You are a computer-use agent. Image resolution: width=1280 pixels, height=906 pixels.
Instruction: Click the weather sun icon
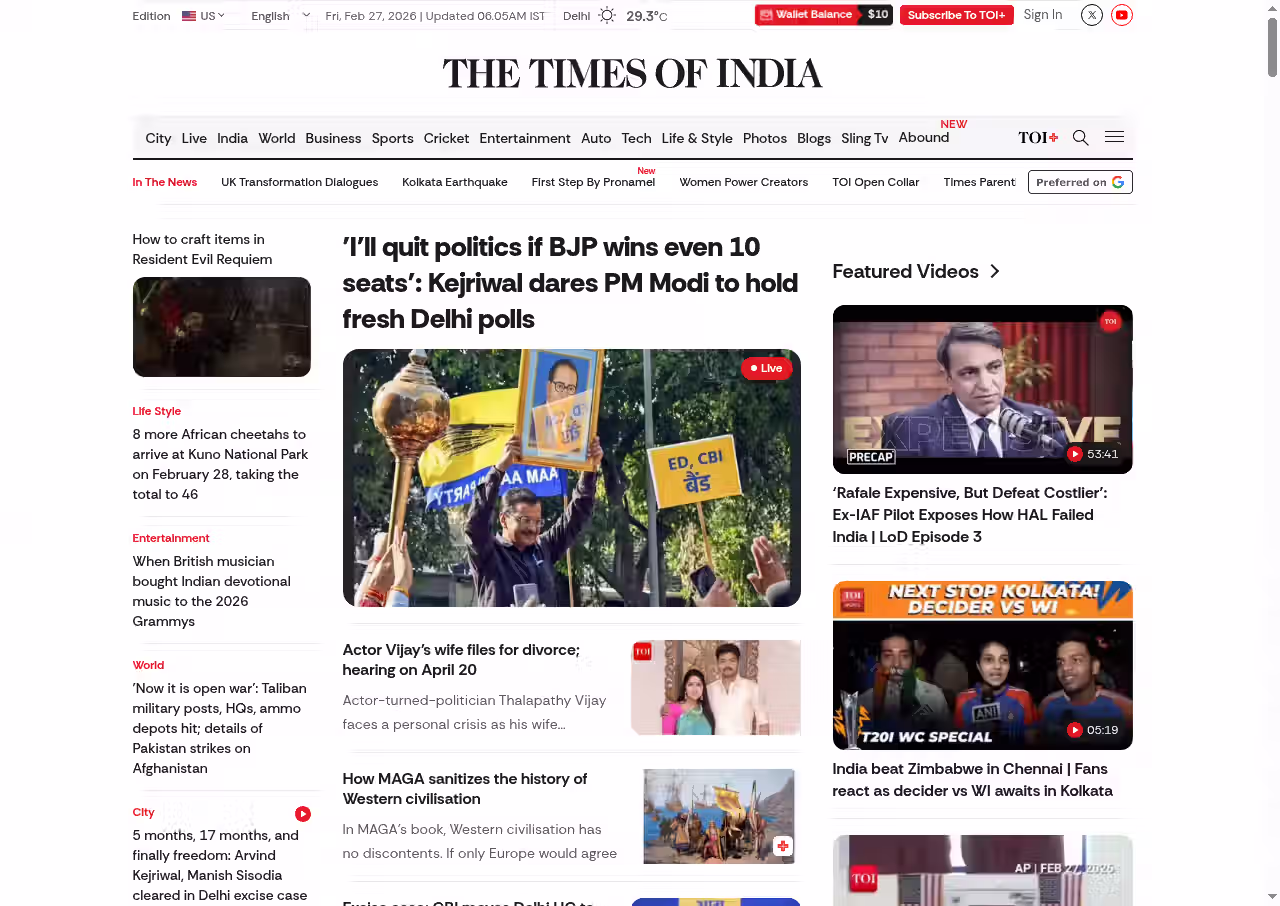tap(607, 15)
